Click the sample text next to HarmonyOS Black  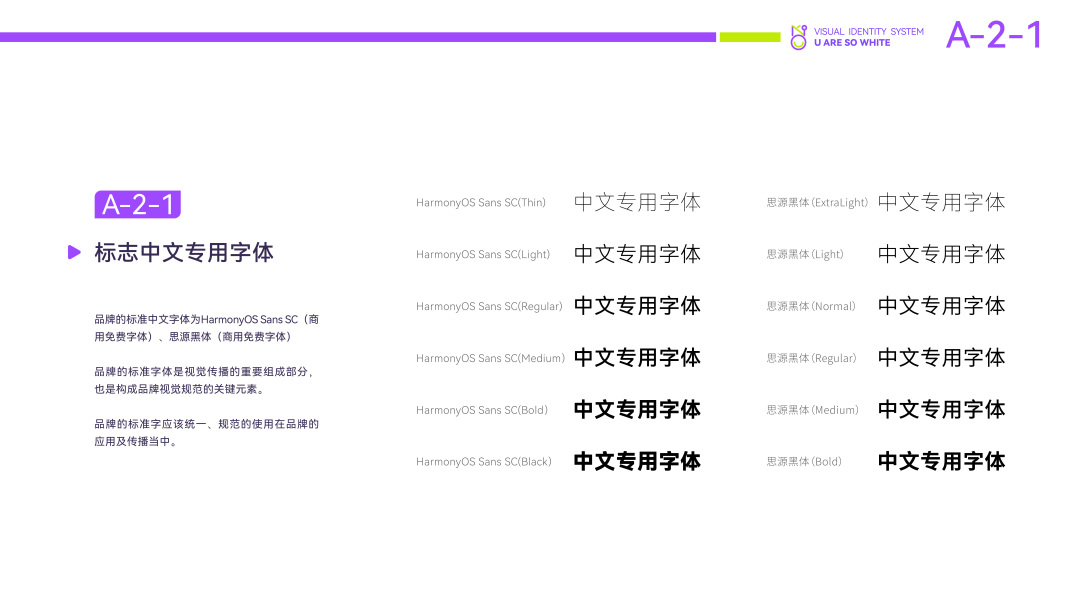(637, 461)
